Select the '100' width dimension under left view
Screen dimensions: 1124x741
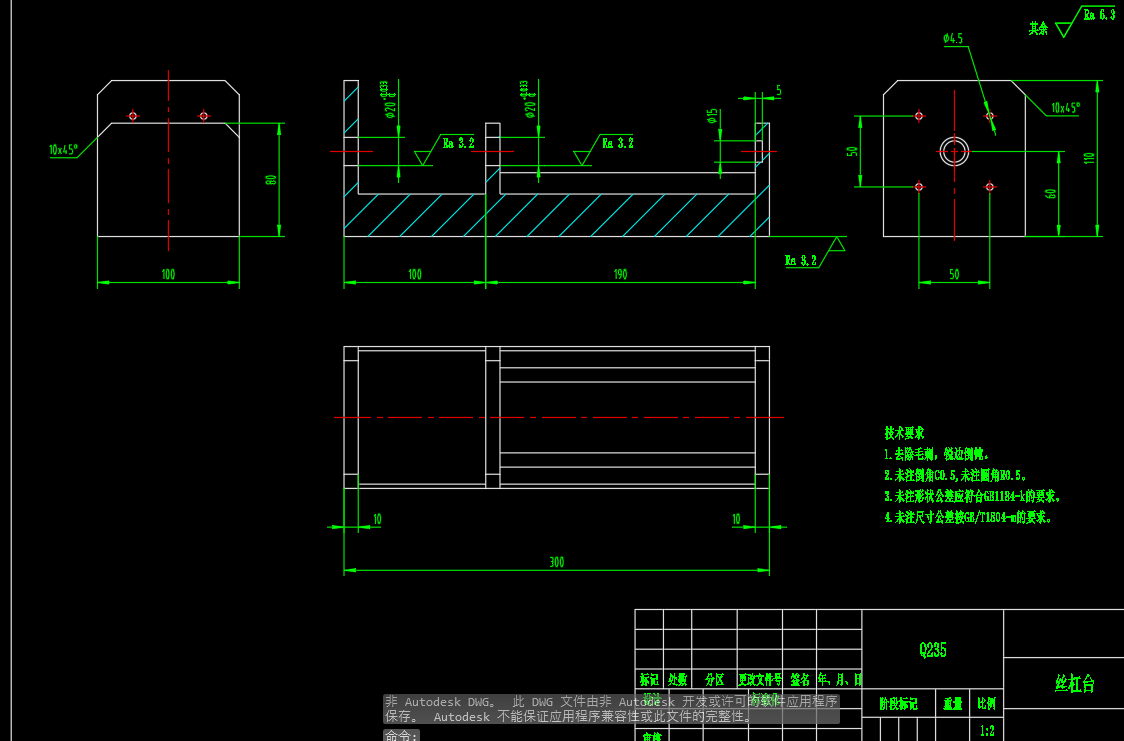click(x=168, y=274)
